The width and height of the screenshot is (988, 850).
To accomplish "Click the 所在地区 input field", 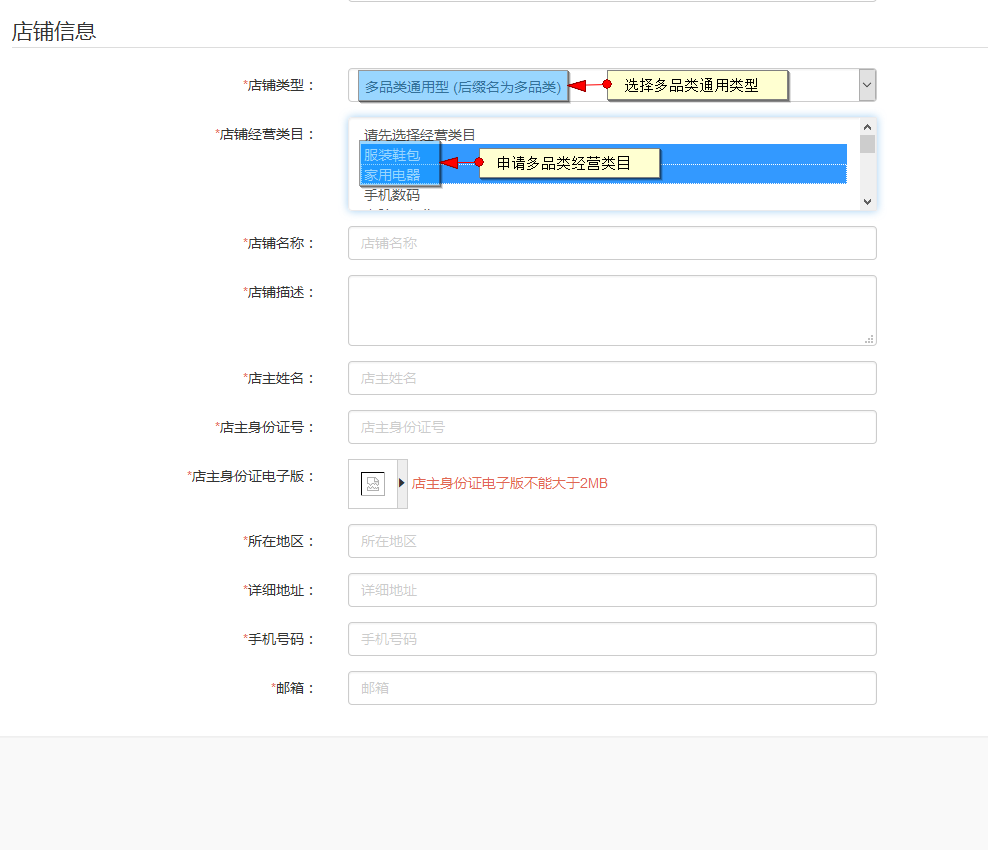I will (x=612, y=541).
